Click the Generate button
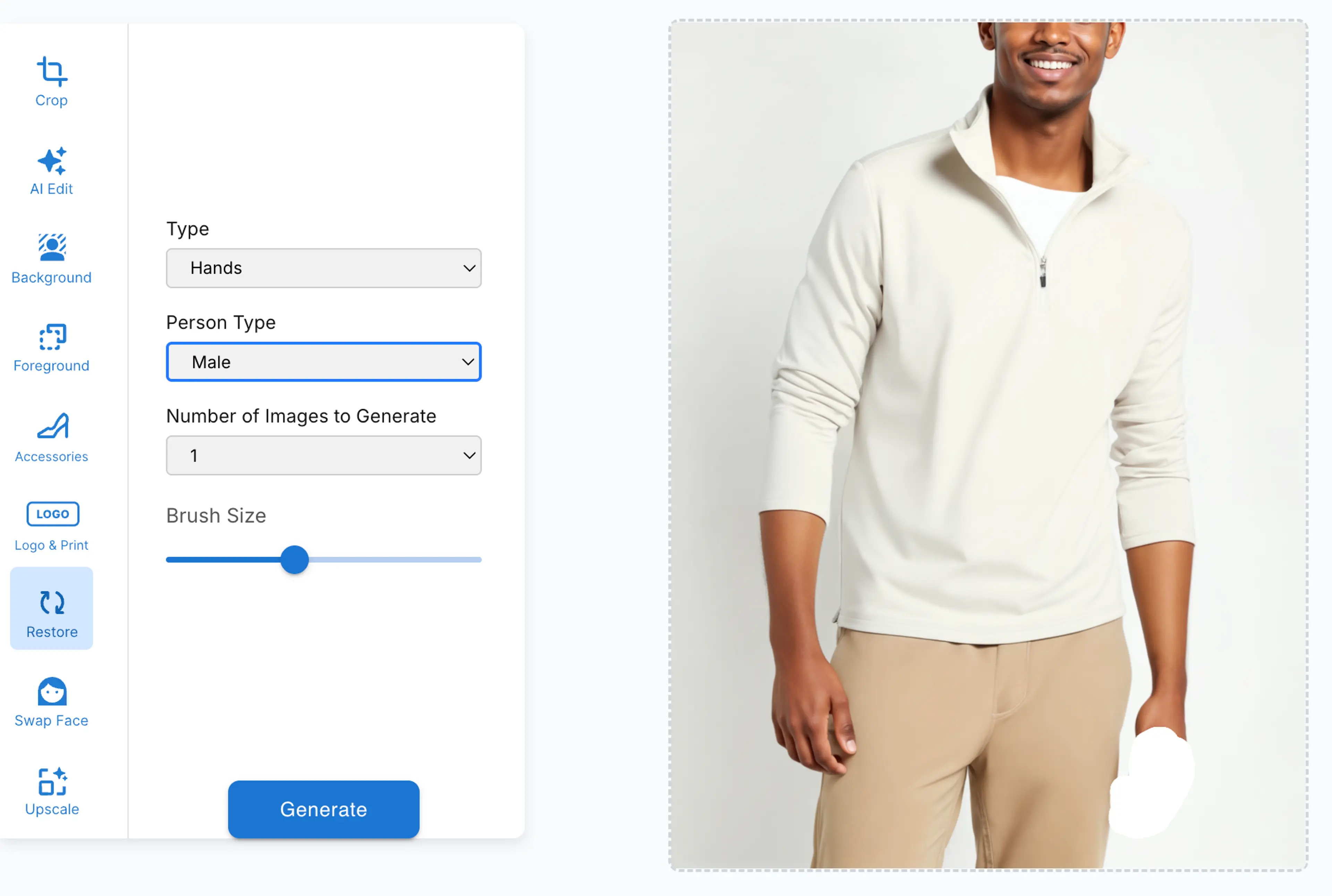The image size is (1332, 896). click(323, 809)
